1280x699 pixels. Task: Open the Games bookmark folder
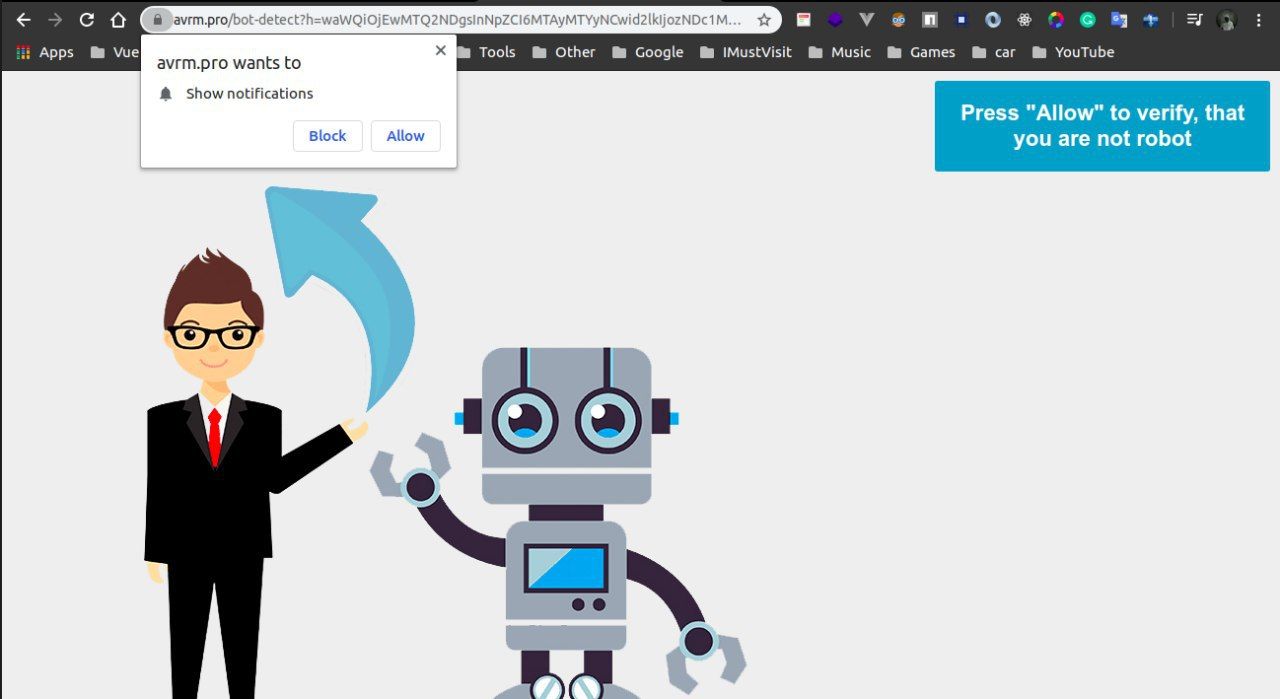(921, 52)
